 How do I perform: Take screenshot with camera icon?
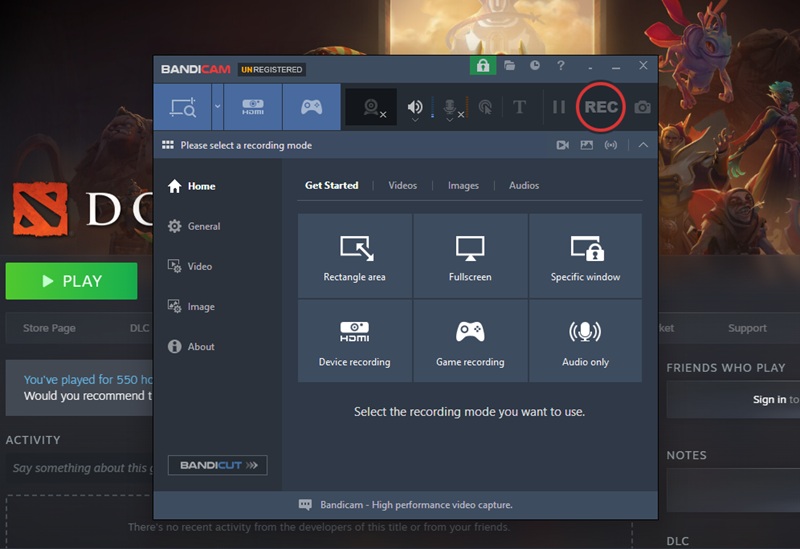click(x=642, y=107)
